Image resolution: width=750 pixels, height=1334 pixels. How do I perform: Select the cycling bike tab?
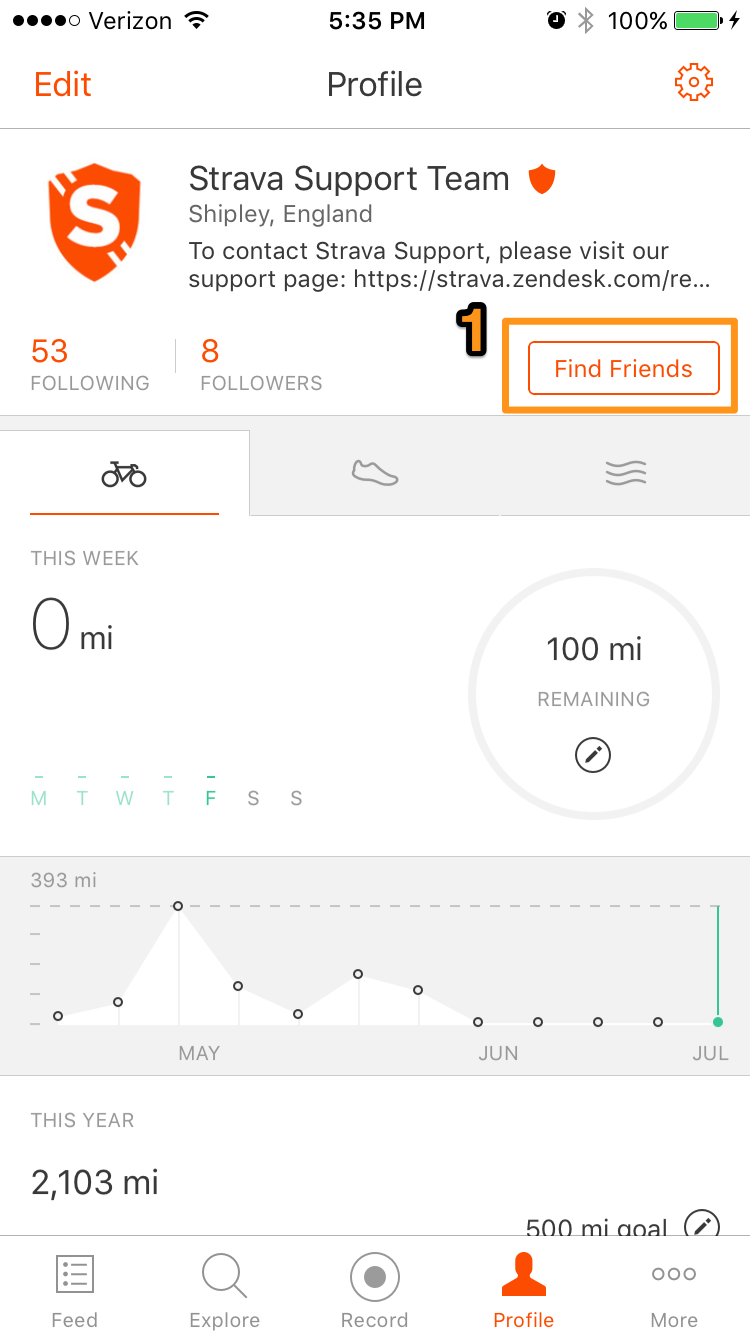pyautogui.click(x=124, y=473)
